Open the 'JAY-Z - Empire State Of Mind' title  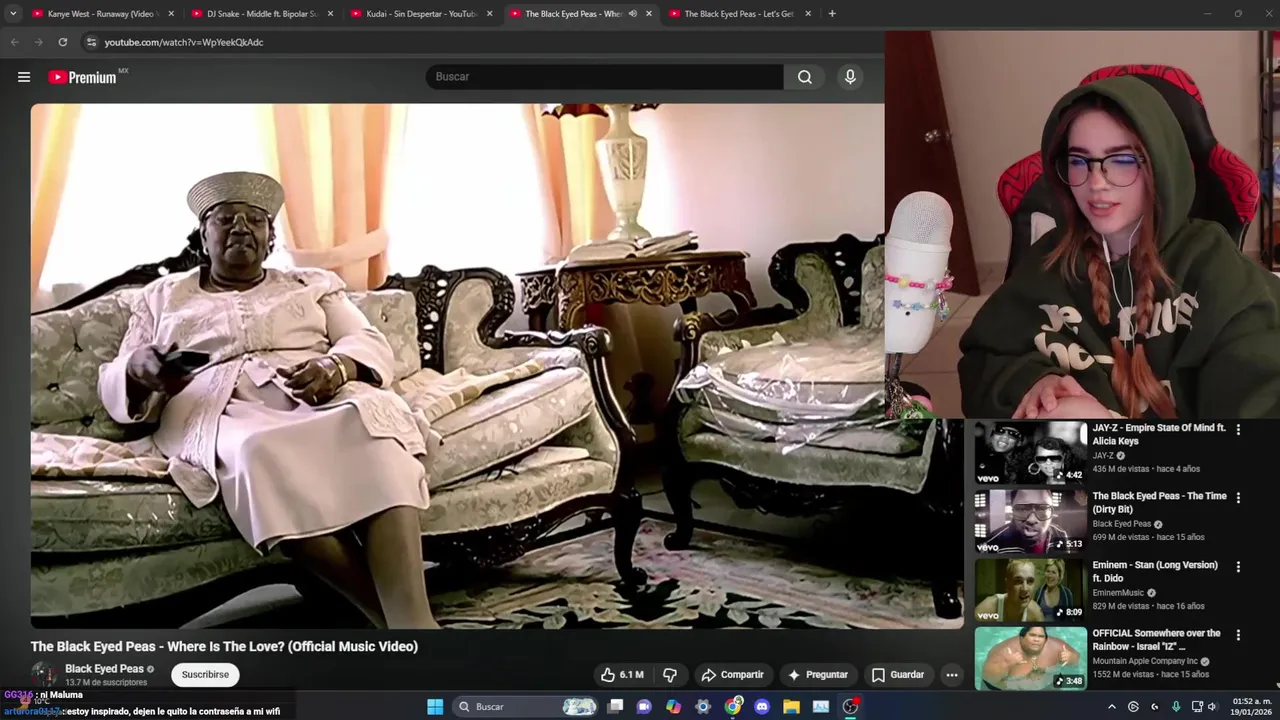click(1159, 434)
